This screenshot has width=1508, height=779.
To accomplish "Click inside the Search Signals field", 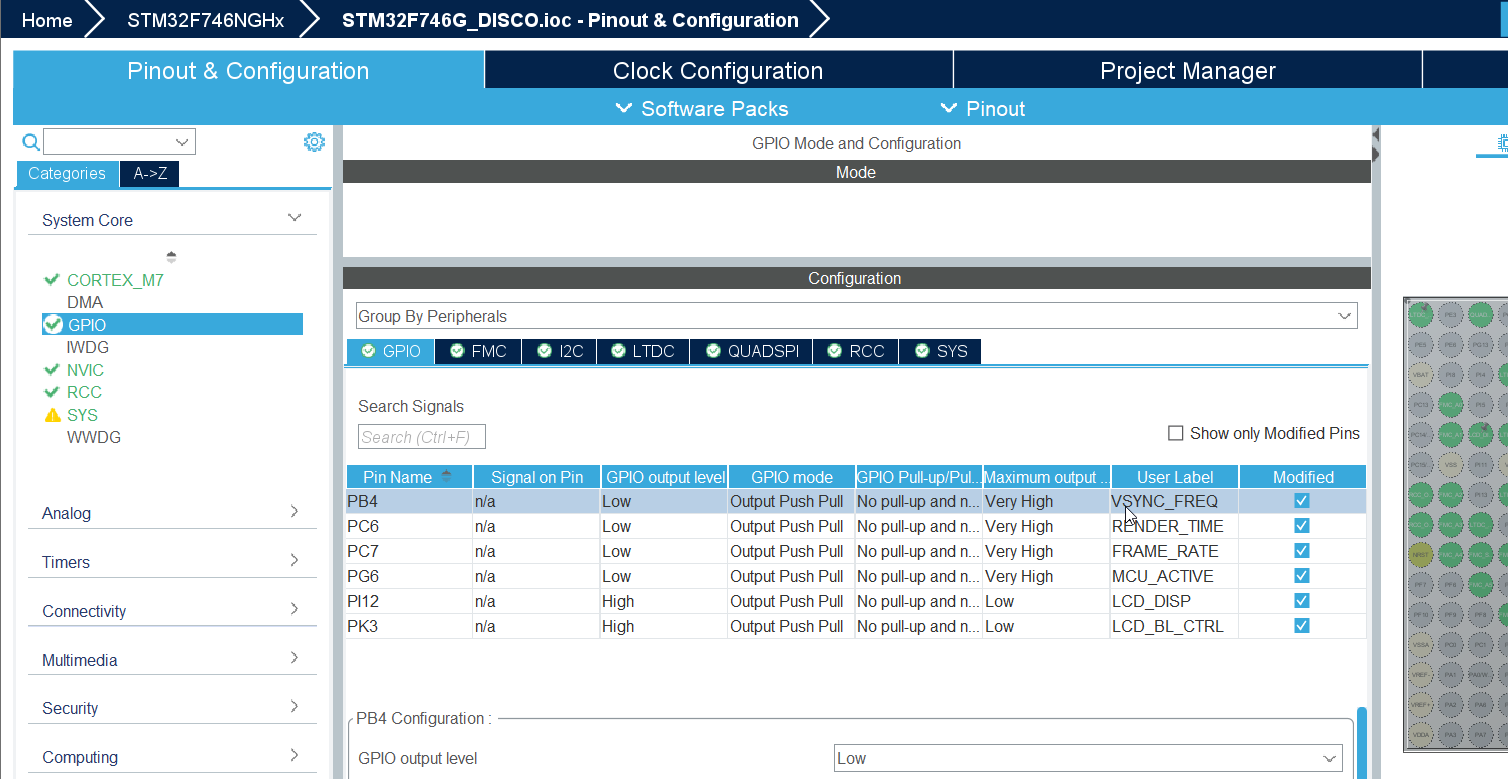I will pyautogui.click(x=421, y=436).
